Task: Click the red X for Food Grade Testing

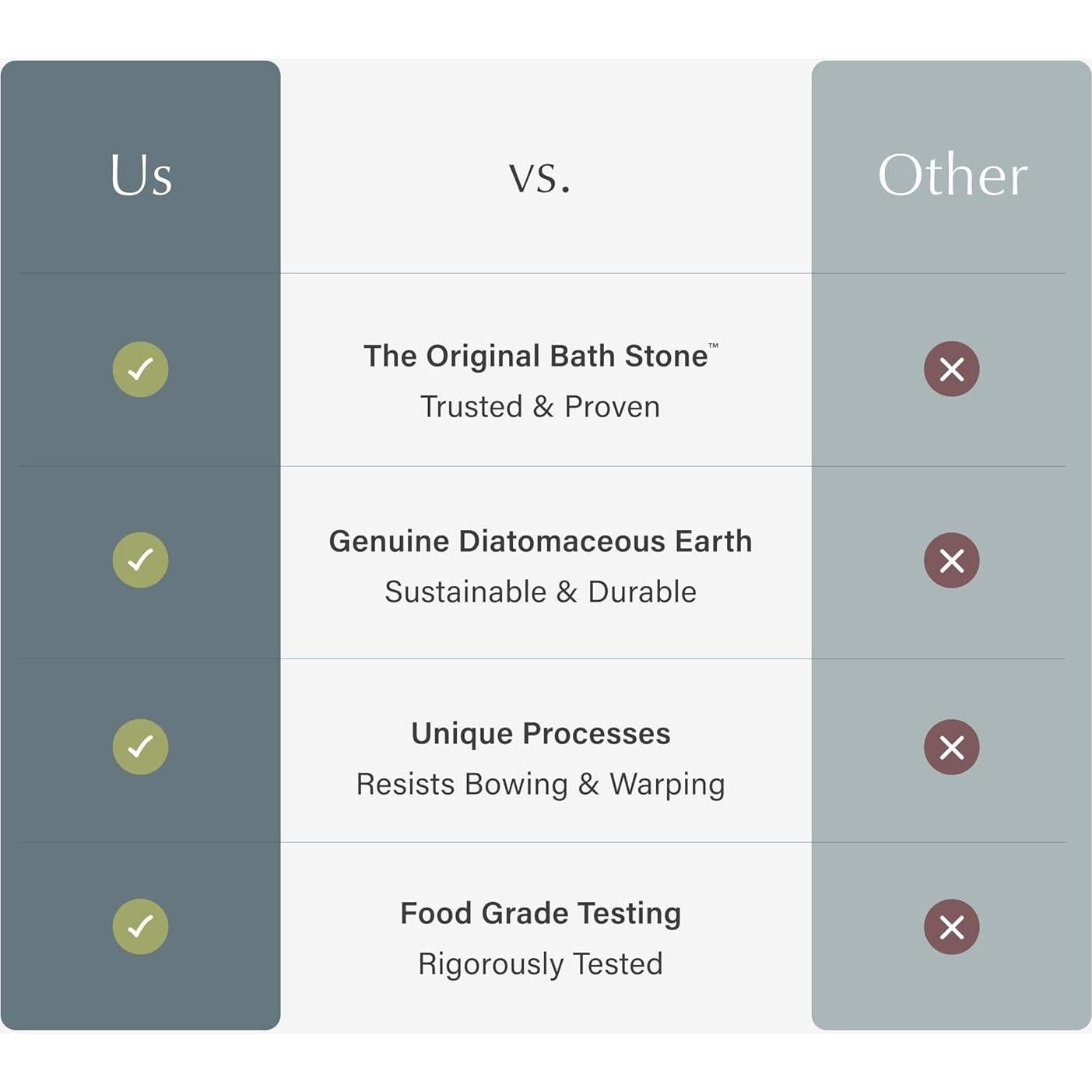Action: tap(951, 927)
